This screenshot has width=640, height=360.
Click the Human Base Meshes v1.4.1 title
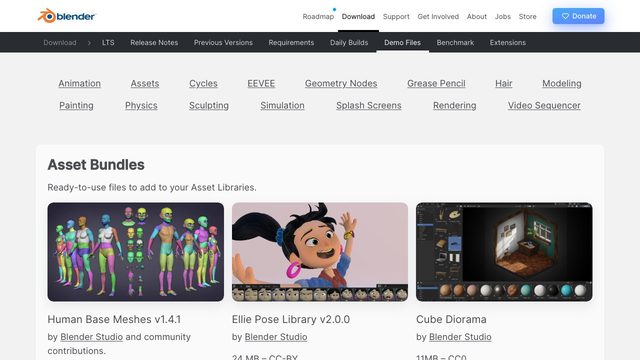(114, 319)
